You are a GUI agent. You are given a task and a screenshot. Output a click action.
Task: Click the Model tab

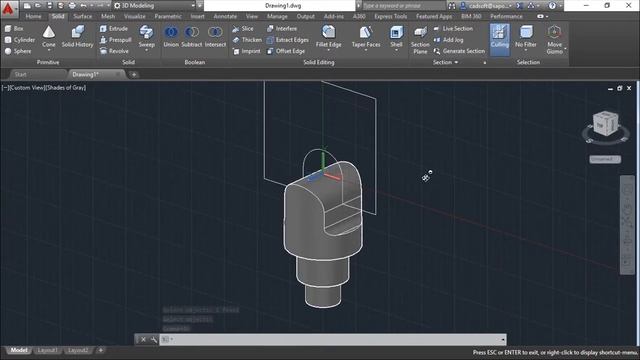tap(19, 350)
